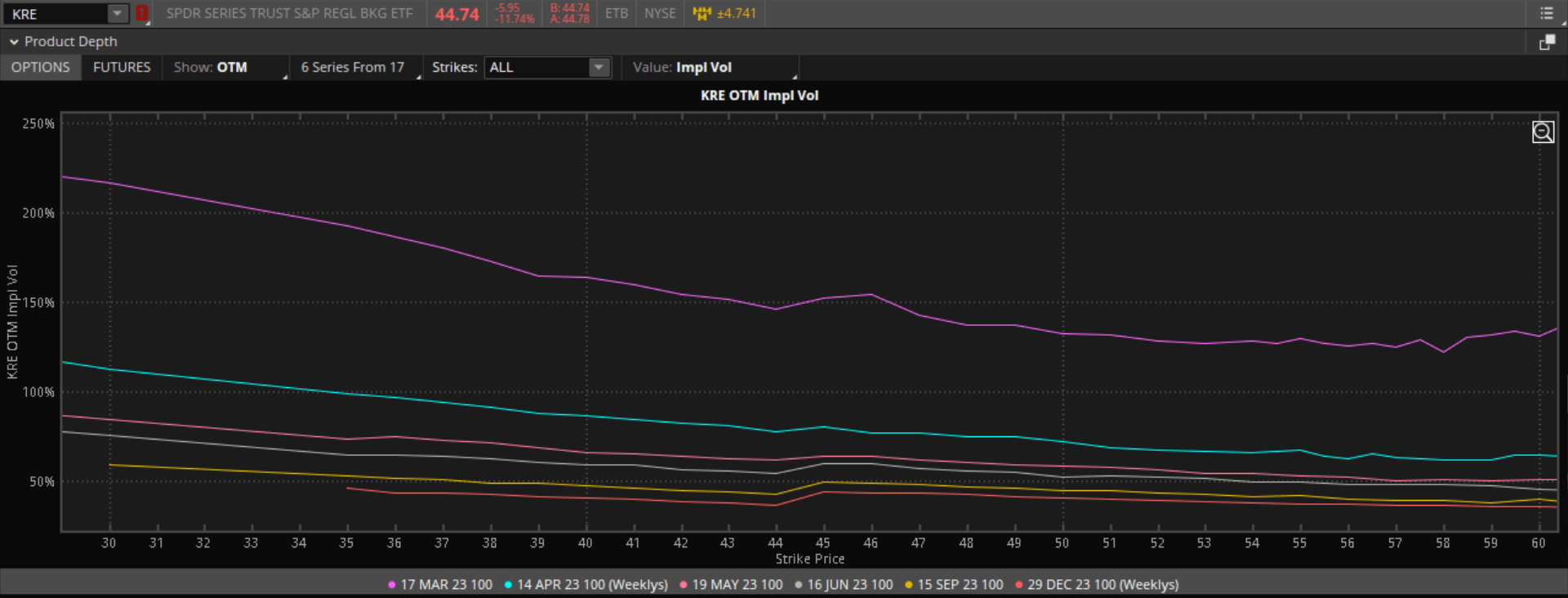
Task: Switch to the FUTURES tab
Action: pos(122,67)
